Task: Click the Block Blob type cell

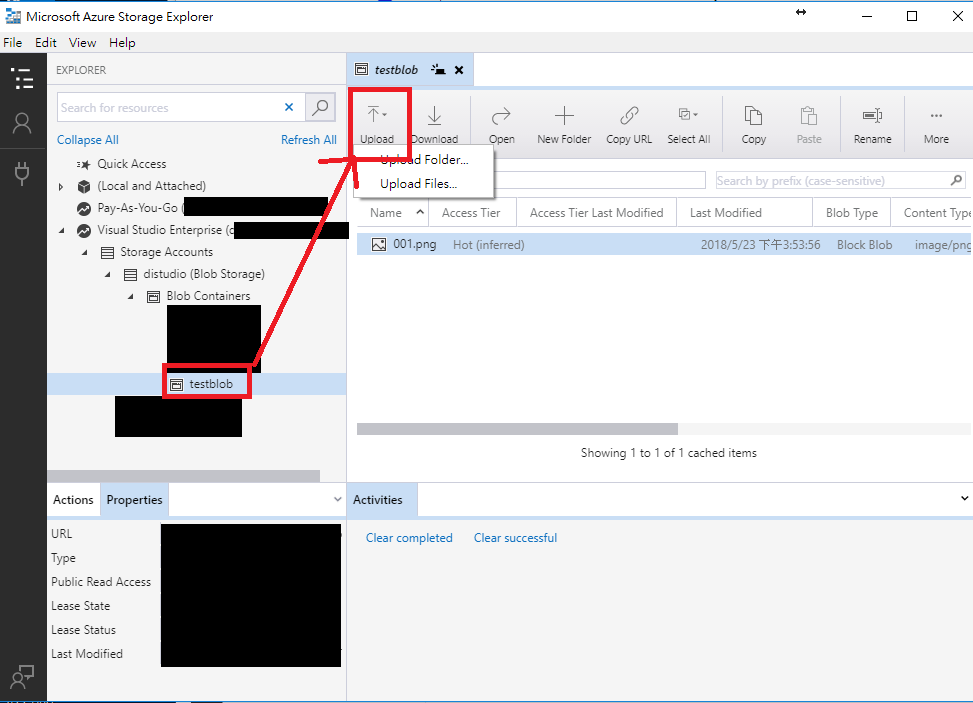Action: (x=864, y=245)
